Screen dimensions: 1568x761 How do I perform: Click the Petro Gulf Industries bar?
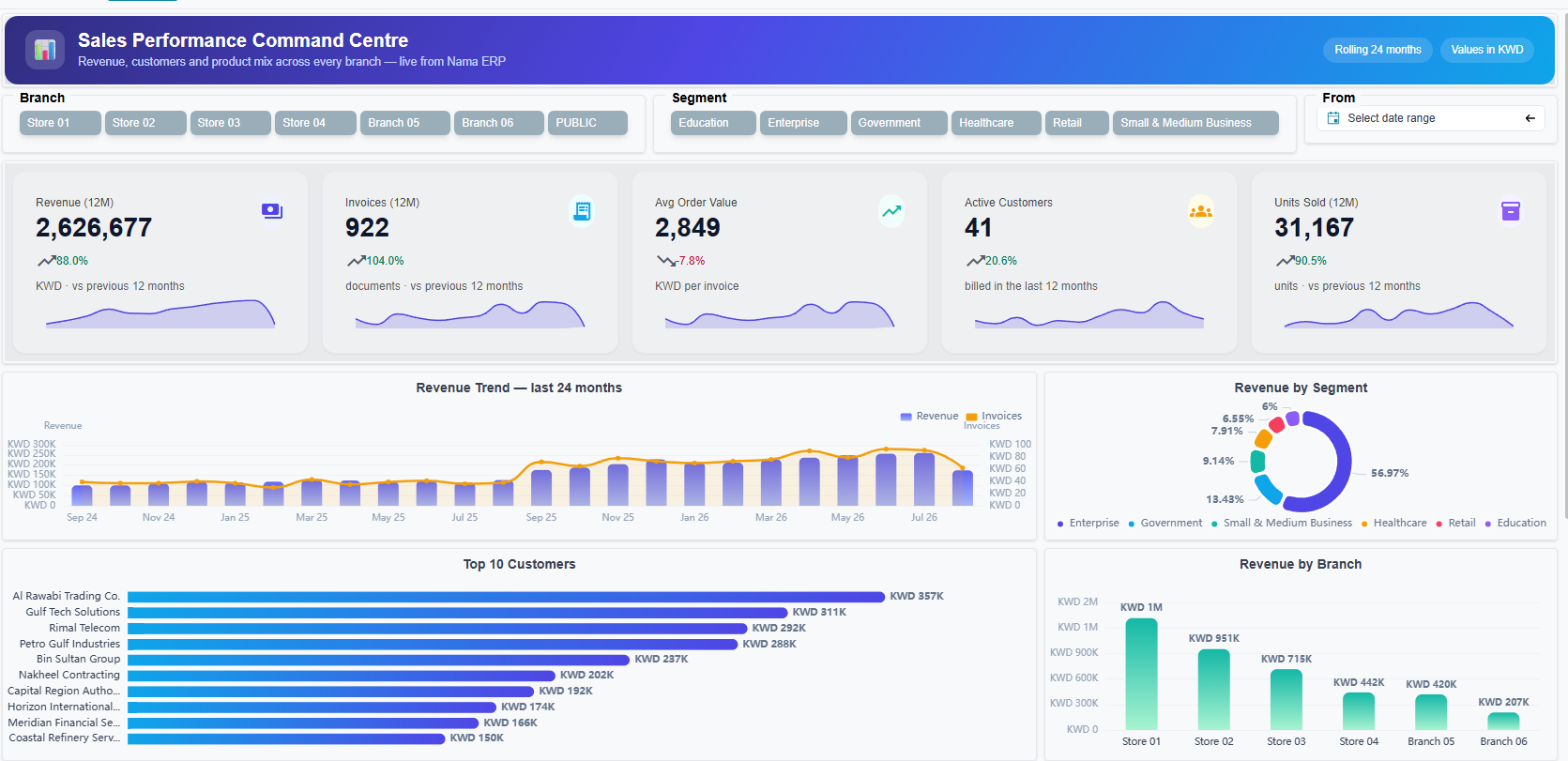click(x=434, y=644)
